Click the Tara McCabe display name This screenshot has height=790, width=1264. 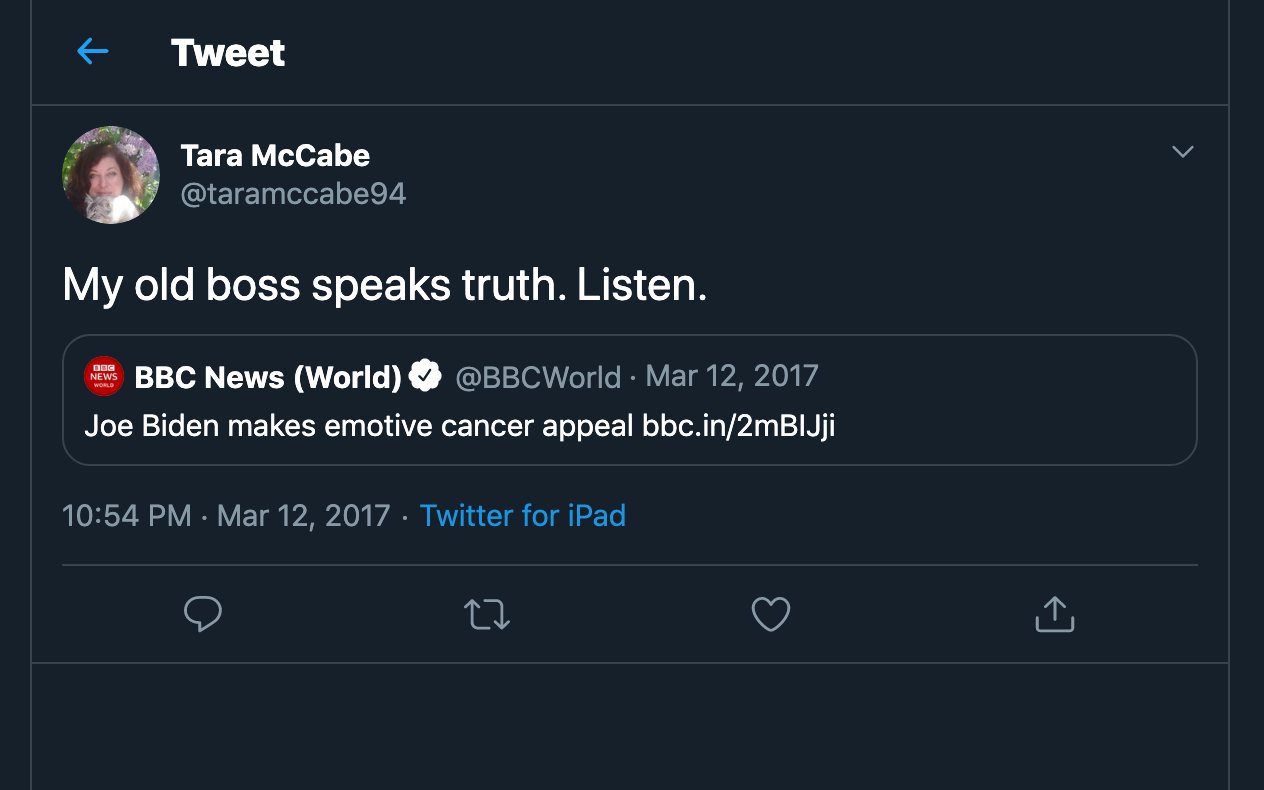pyautogui.click(x=275, y=155)
